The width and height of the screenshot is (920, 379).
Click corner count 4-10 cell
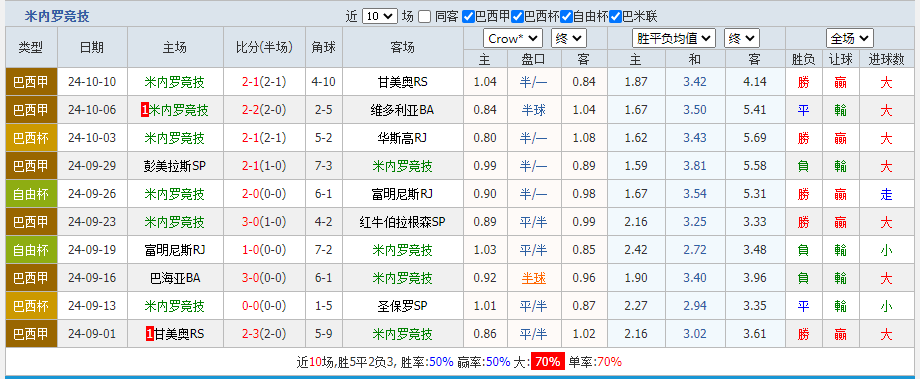coord(324,82)
